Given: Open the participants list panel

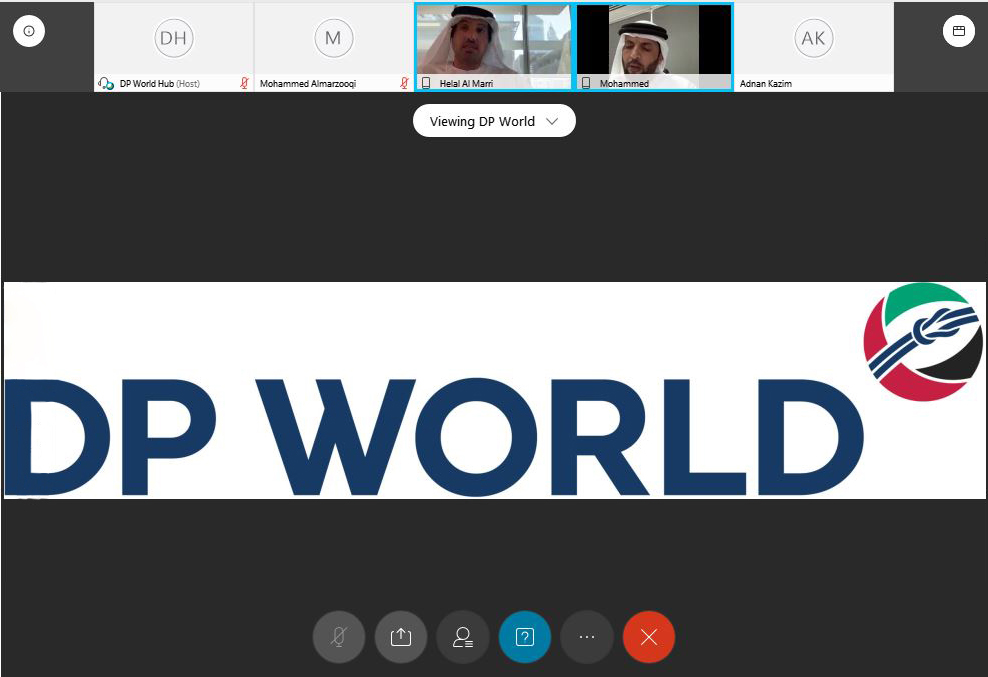Looking at the screenshot, I should pyautogui.click(x=463, y=637).
